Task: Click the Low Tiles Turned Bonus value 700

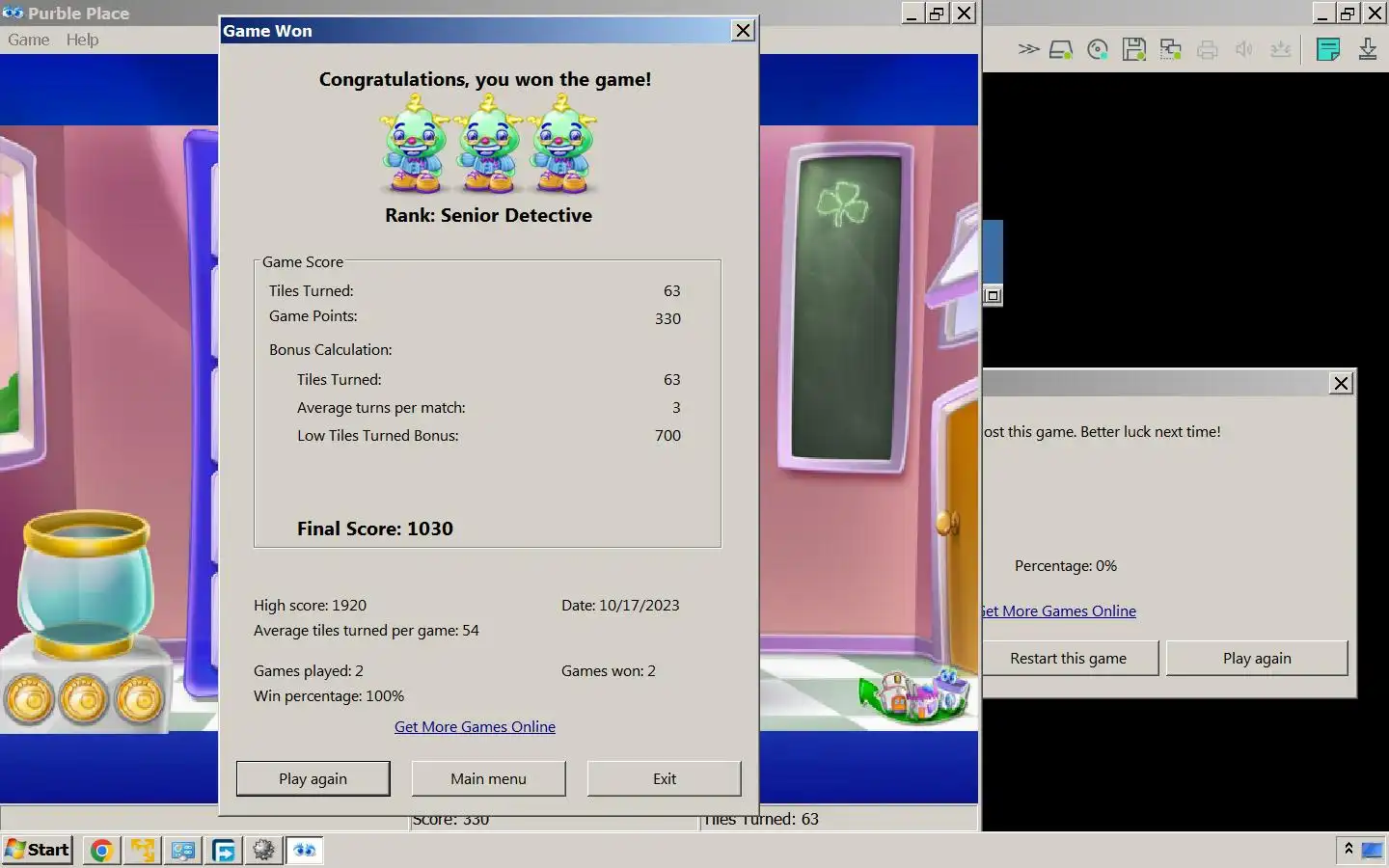Action: tap(667, 435)
